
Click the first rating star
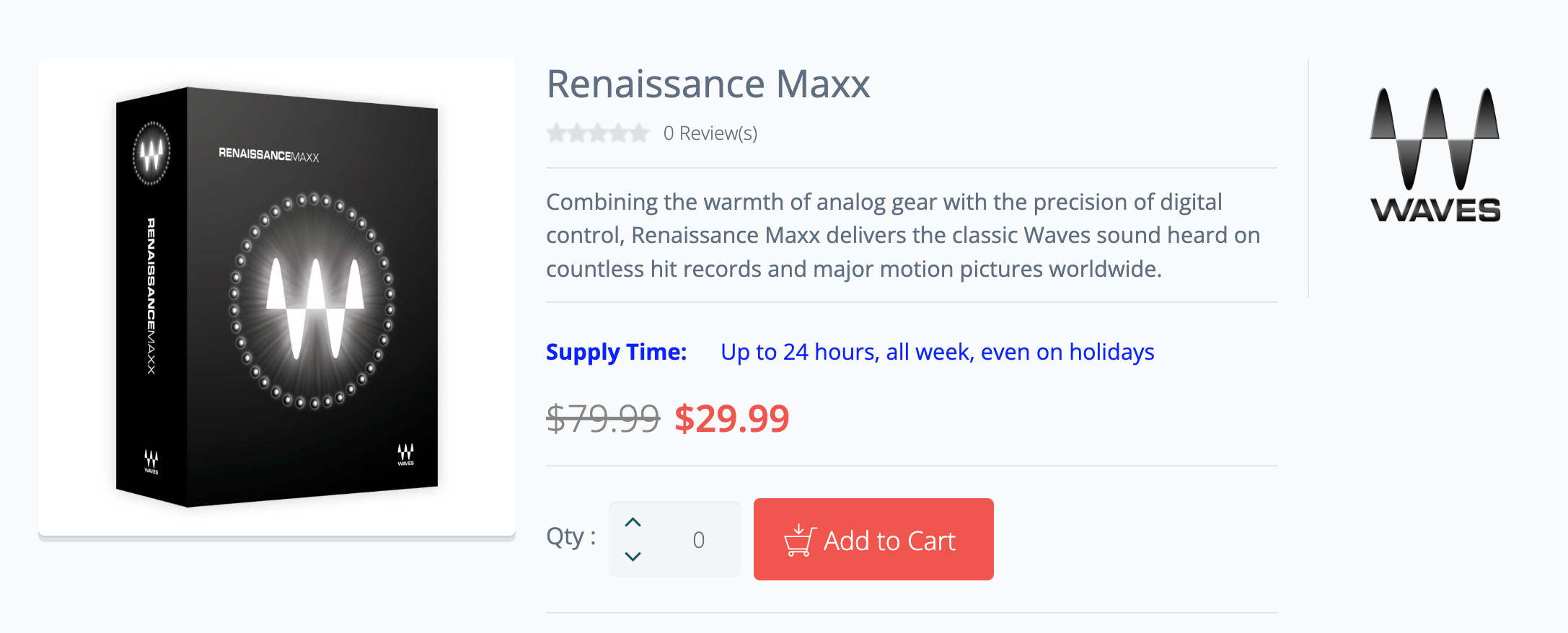[556, 133]
